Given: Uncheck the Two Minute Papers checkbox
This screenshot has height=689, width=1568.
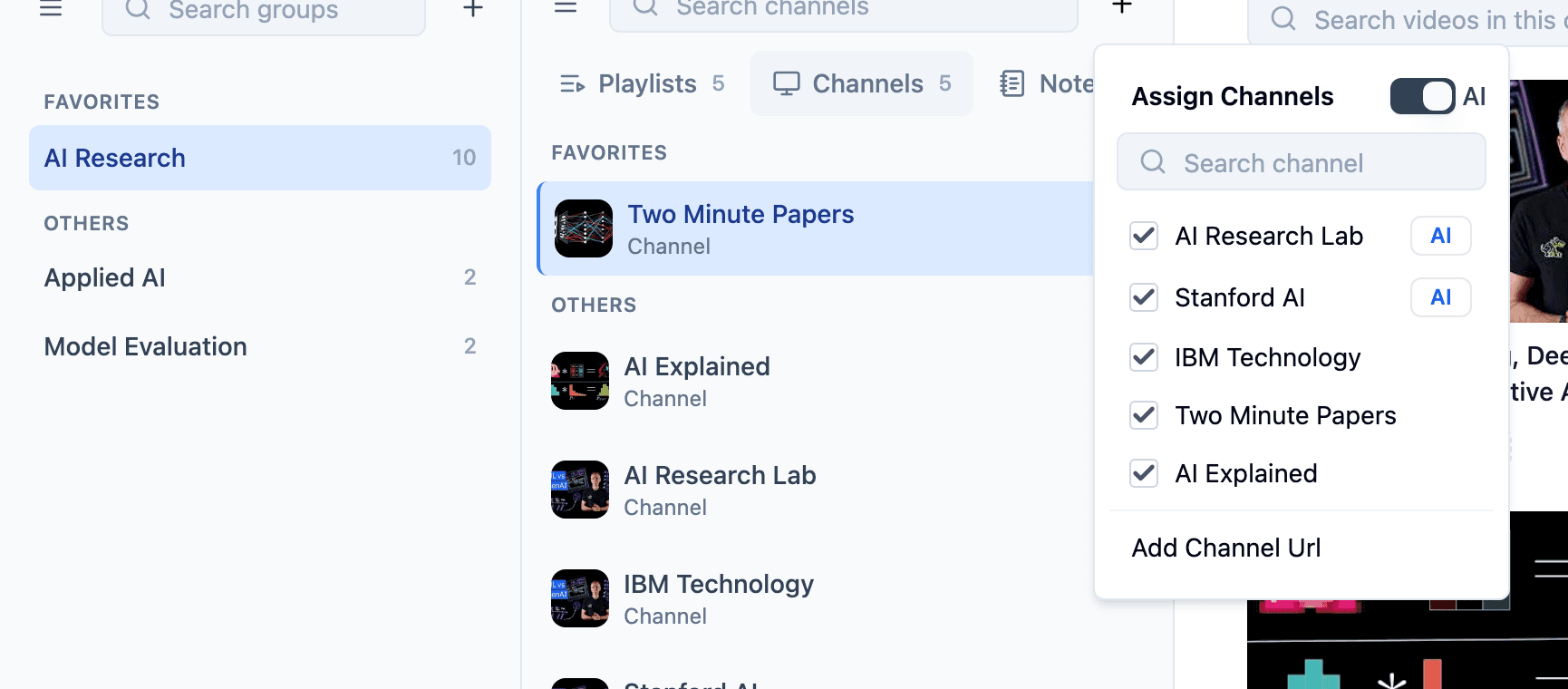Looking at the screenshot, I should 1144,415.
